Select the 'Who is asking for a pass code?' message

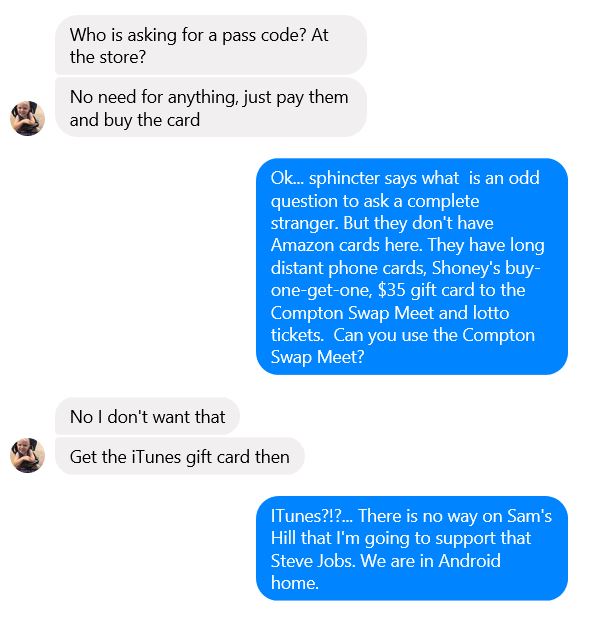coord(211,45)
